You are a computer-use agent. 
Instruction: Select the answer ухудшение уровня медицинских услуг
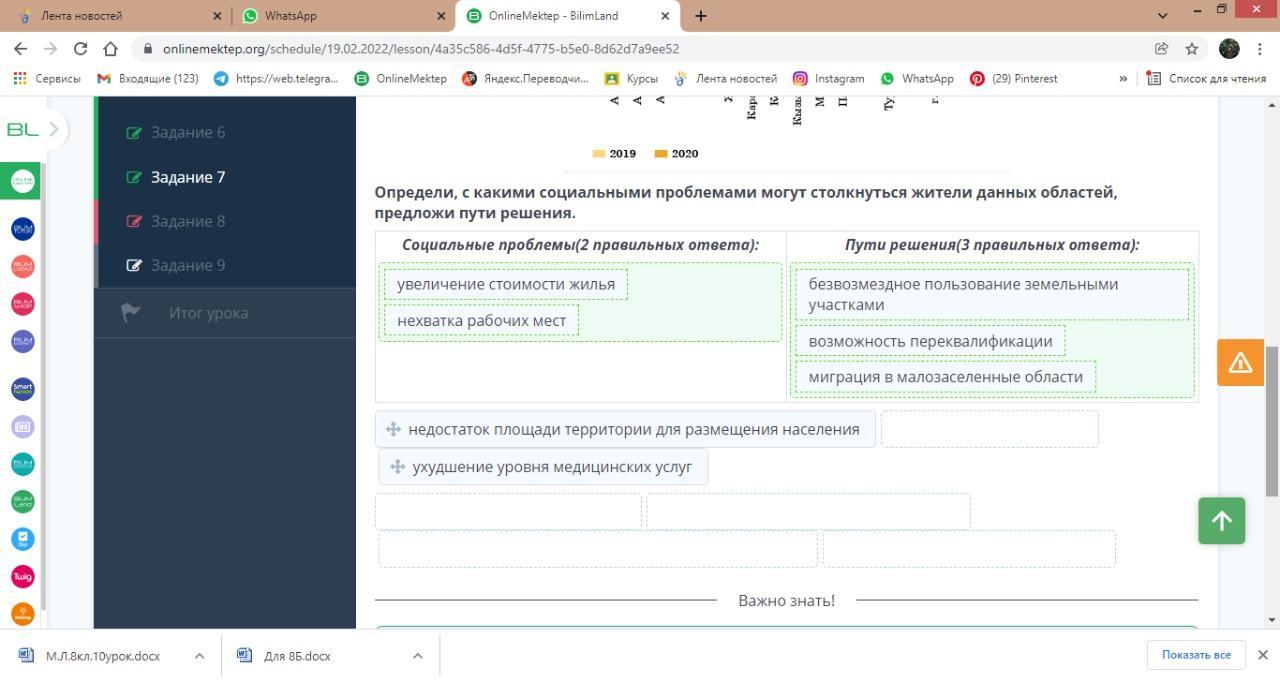[543, 467]
